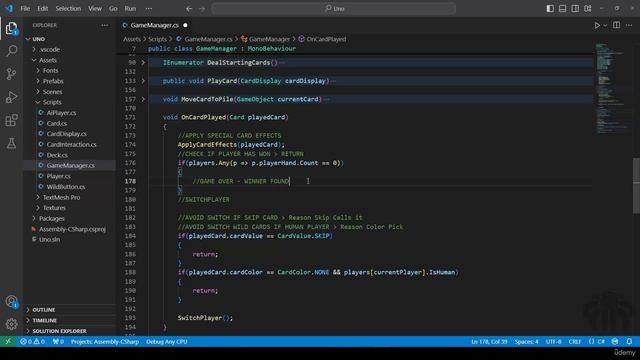Screen dimensions: 640x360
Task: Expand the Prefabs folder
Action: point(53,81)
